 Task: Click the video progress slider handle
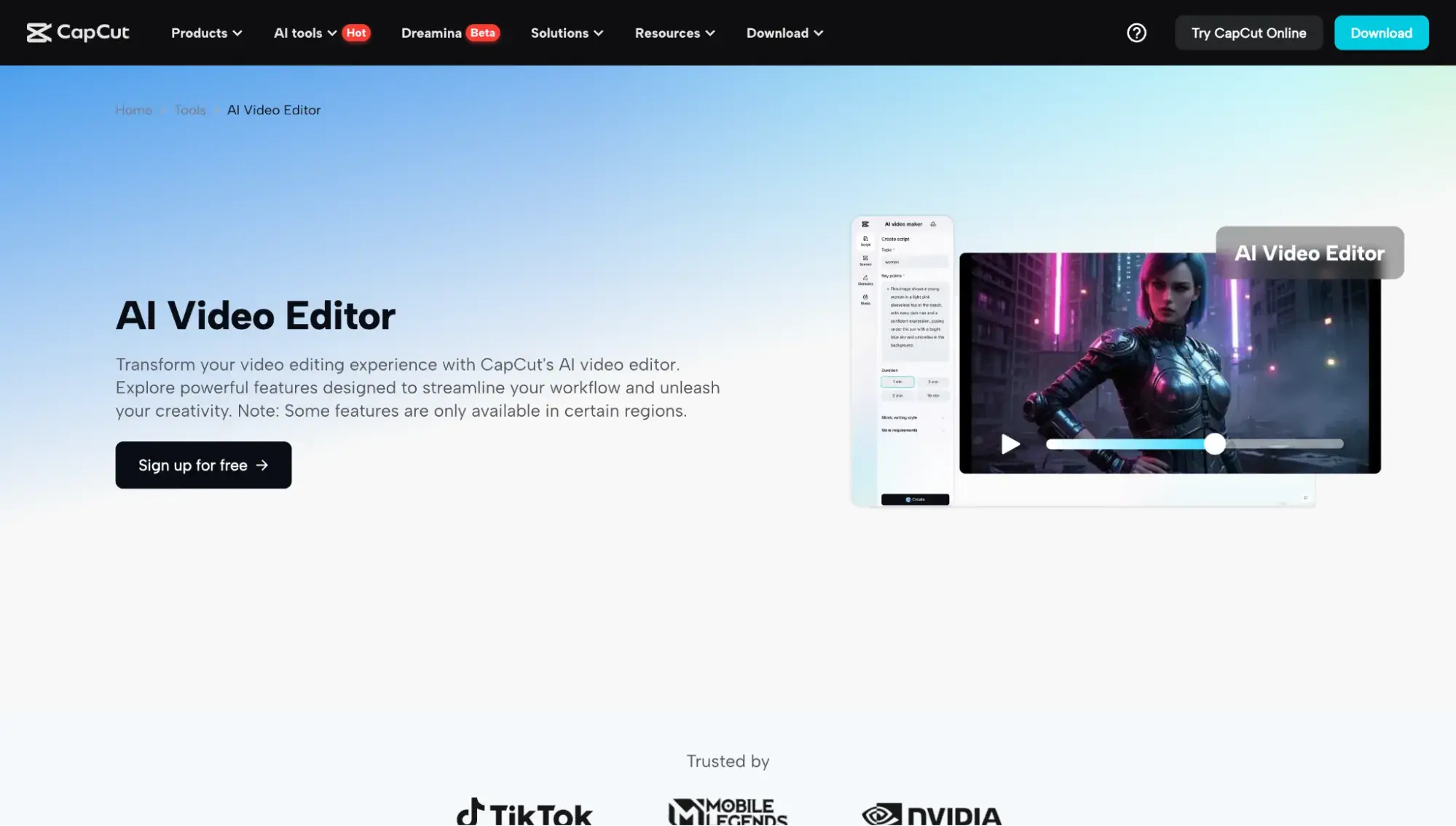pos(1214,444)
